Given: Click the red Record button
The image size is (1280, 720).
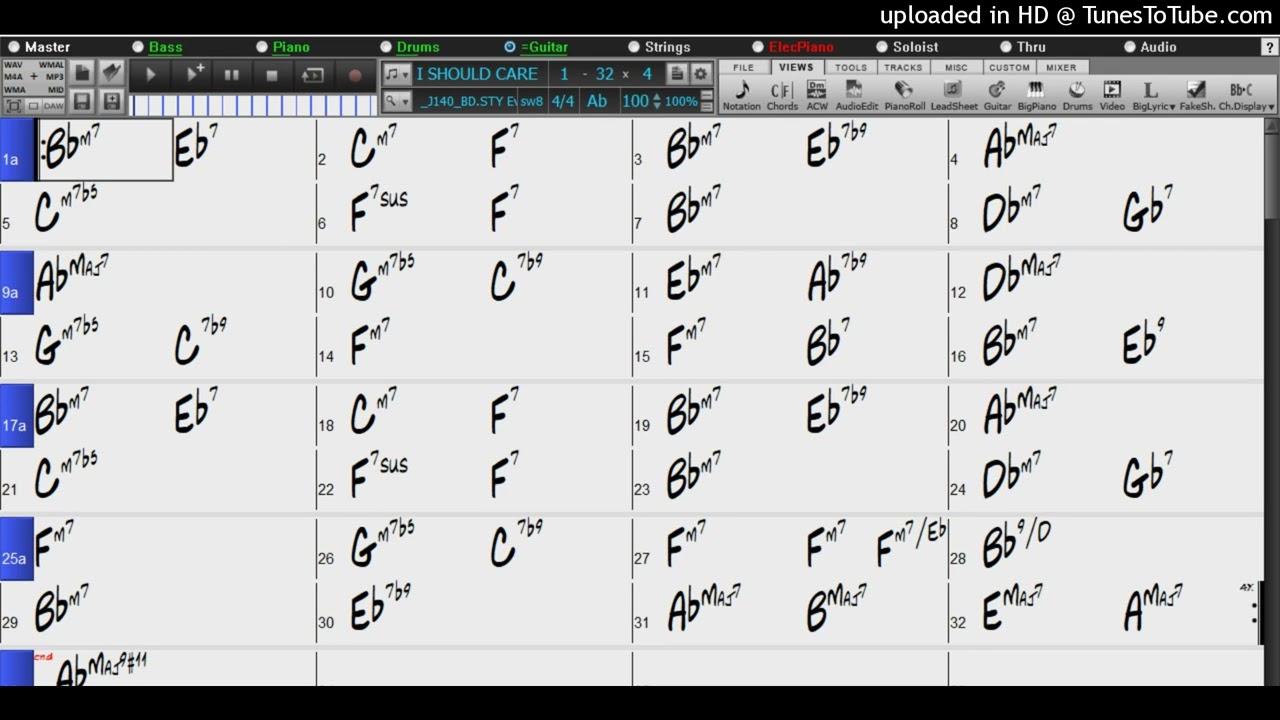Looking at the screenshot, I should click(x=354, y=75).
